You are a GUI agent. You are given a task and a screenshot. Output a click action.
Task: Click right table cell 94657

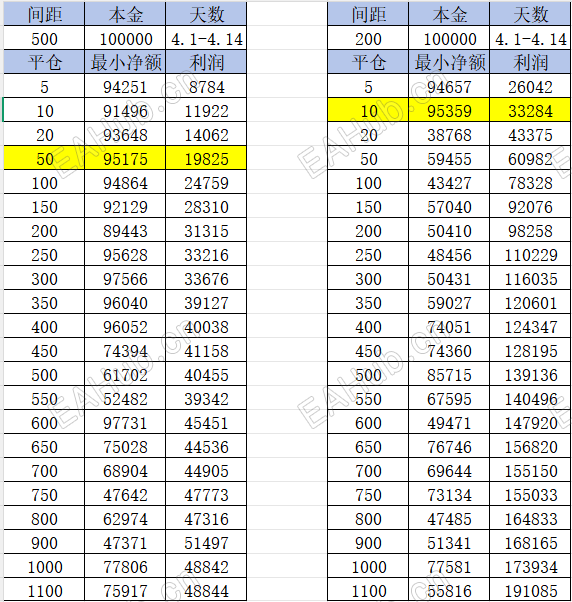pos(449,86)
